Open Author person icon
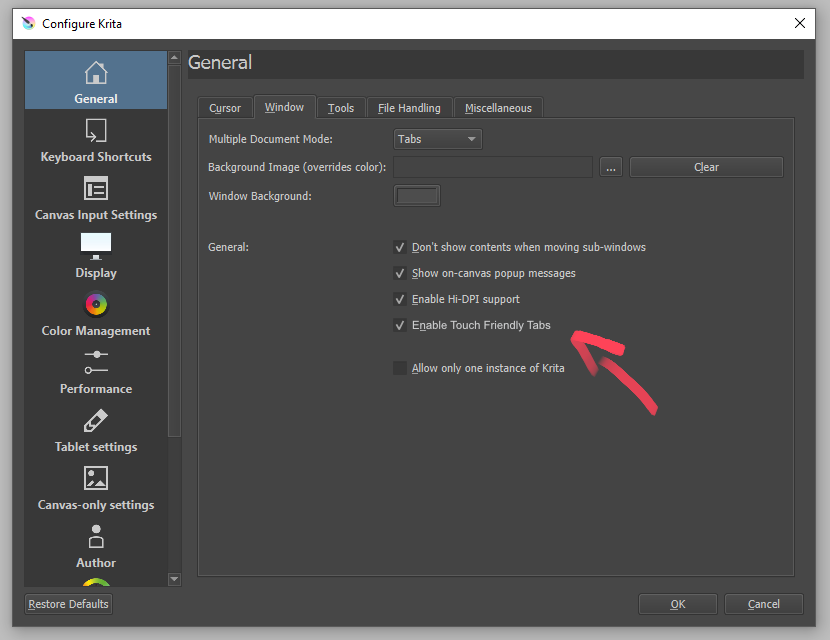The height and width of the screenshot is (640, 830). [96, 536]
